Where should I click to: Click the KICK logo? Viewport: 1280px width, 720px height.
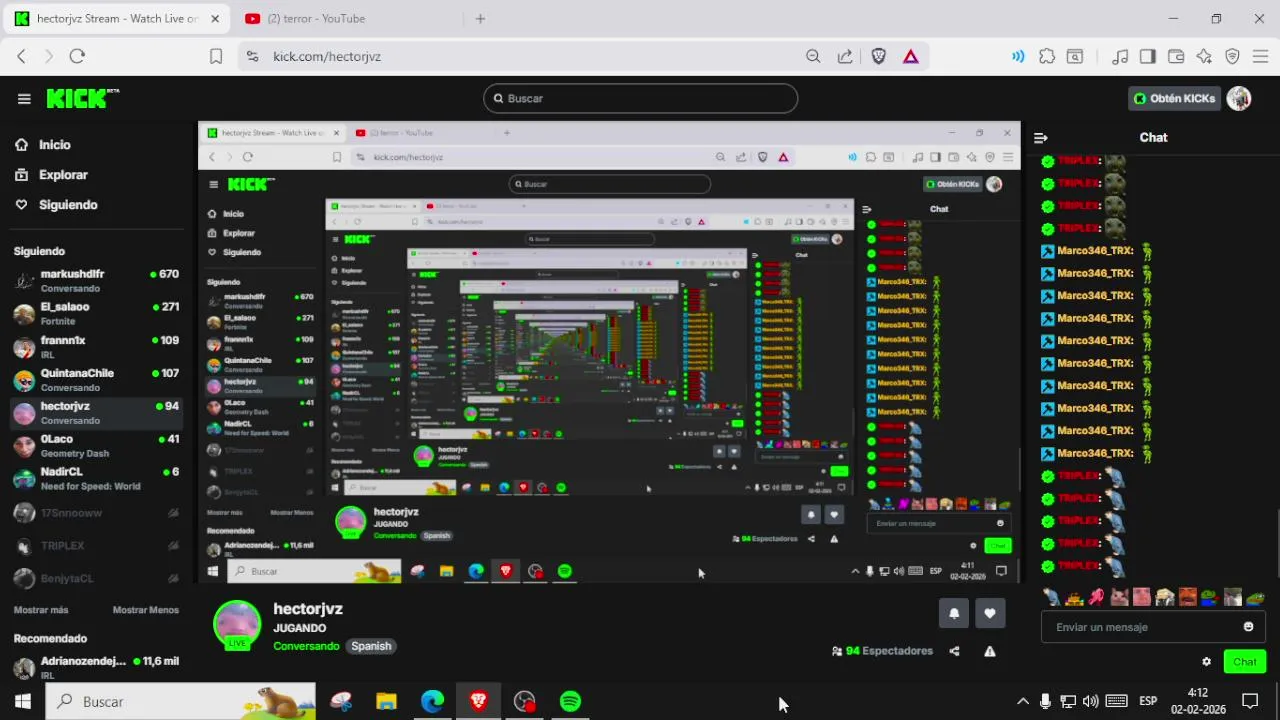point(82,98)
